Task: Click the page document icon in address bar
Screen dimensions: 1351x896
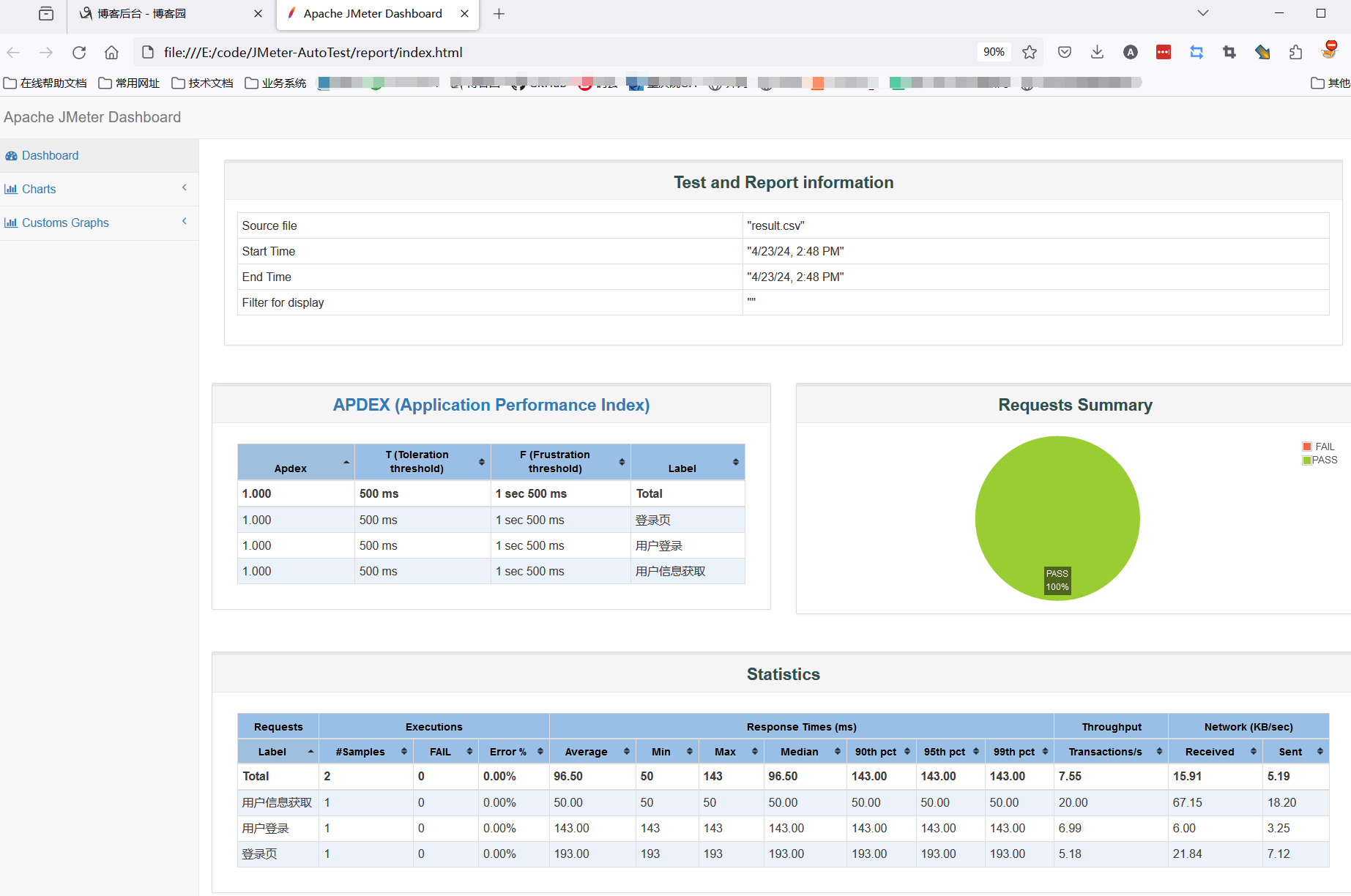Action: (148, 52)
